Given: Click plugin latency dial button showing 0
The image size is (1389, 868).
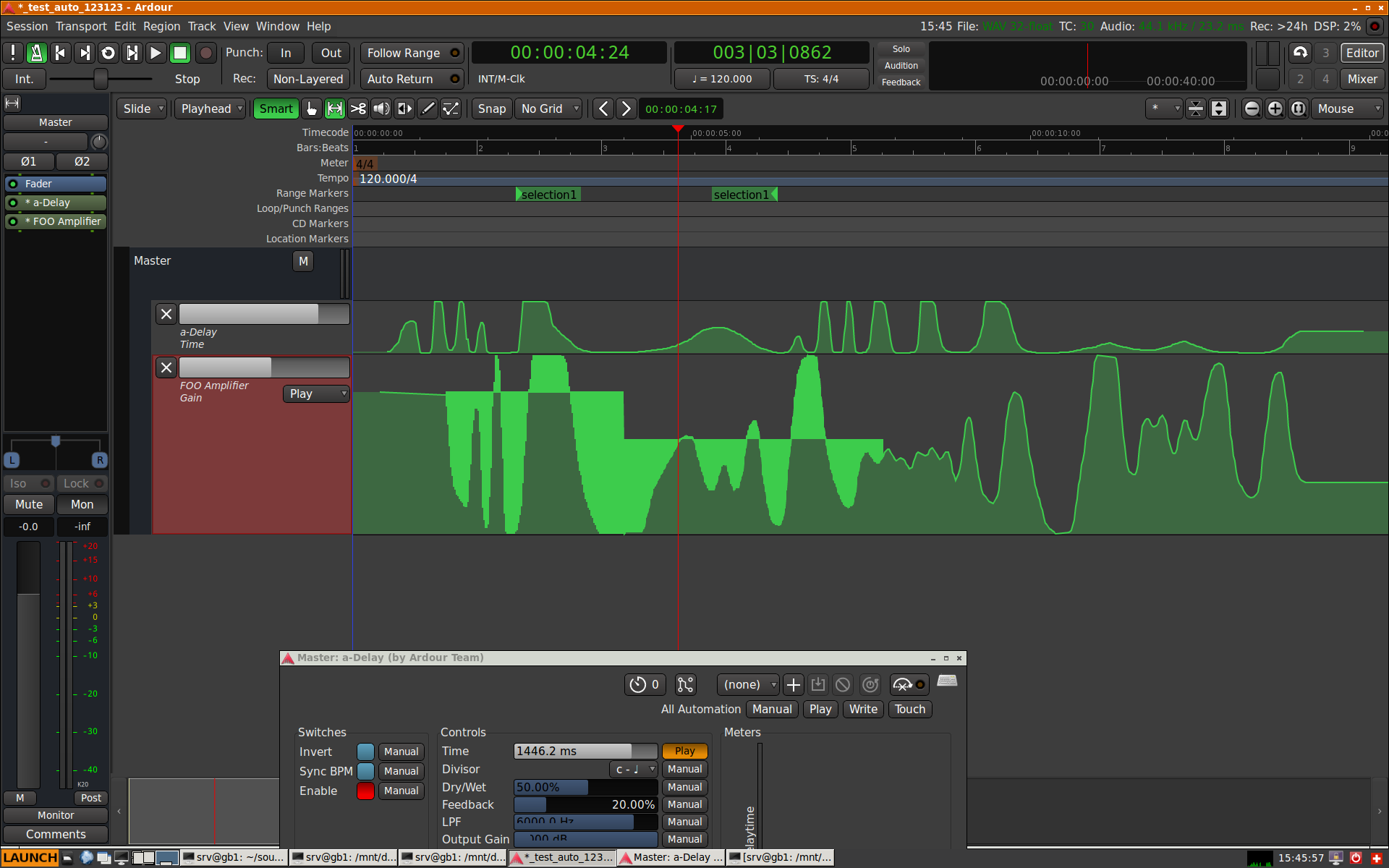Looking at the screenshot, I should (x=645, y=684).
